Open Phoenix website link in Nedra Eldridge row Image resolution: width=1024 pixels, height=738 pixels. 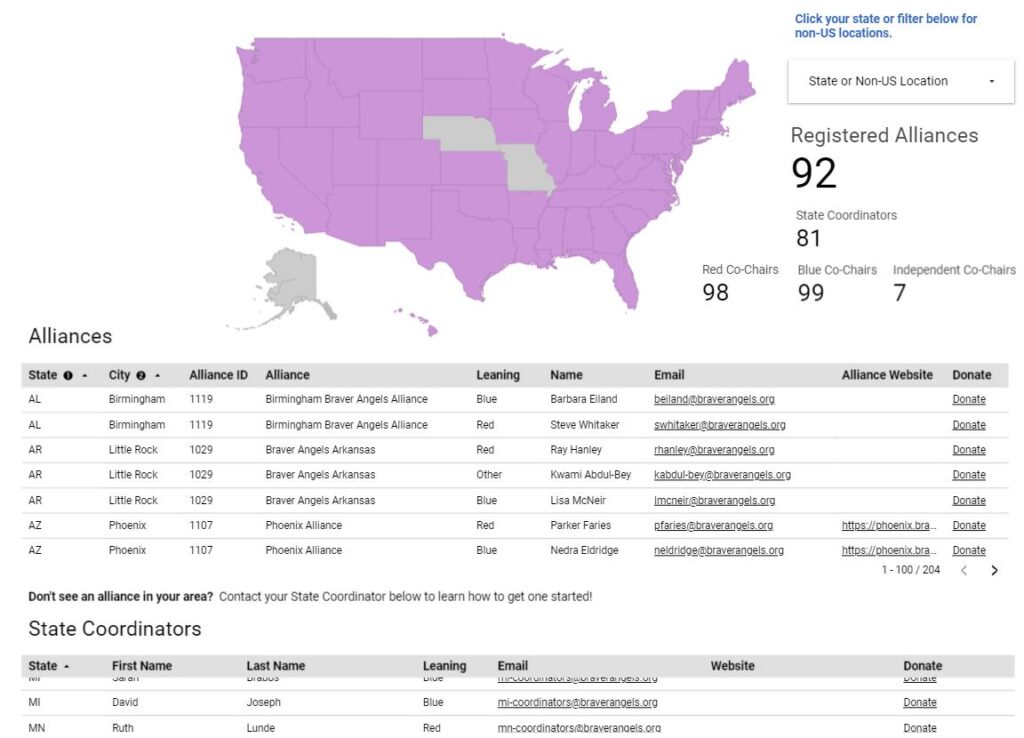[889, 550]
